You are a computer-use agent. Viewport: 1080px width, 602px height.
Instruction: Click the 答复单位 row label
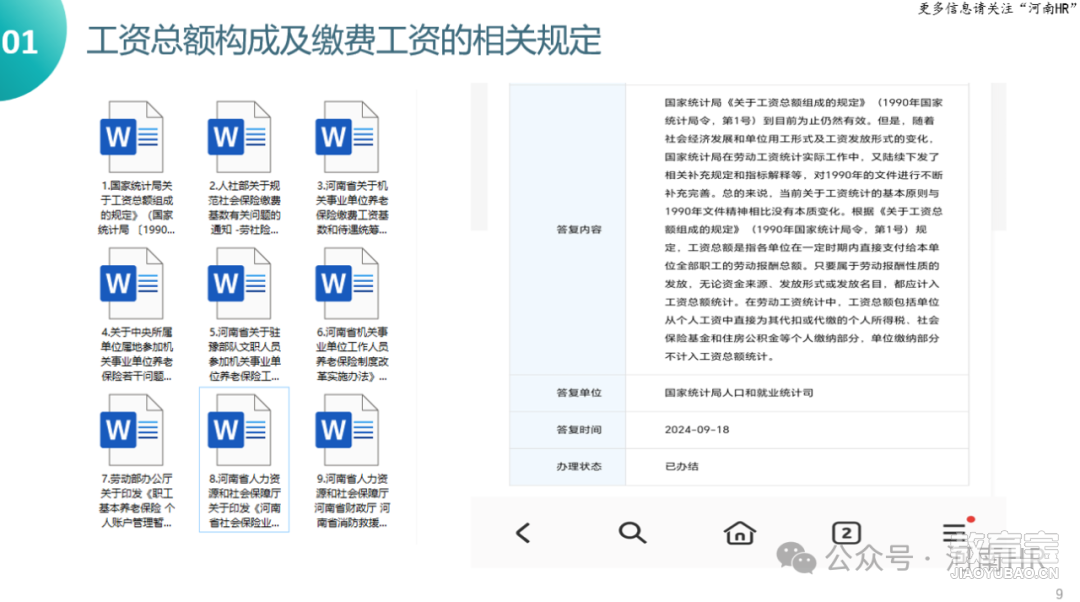pyautogui.click(x=579, y=393)
